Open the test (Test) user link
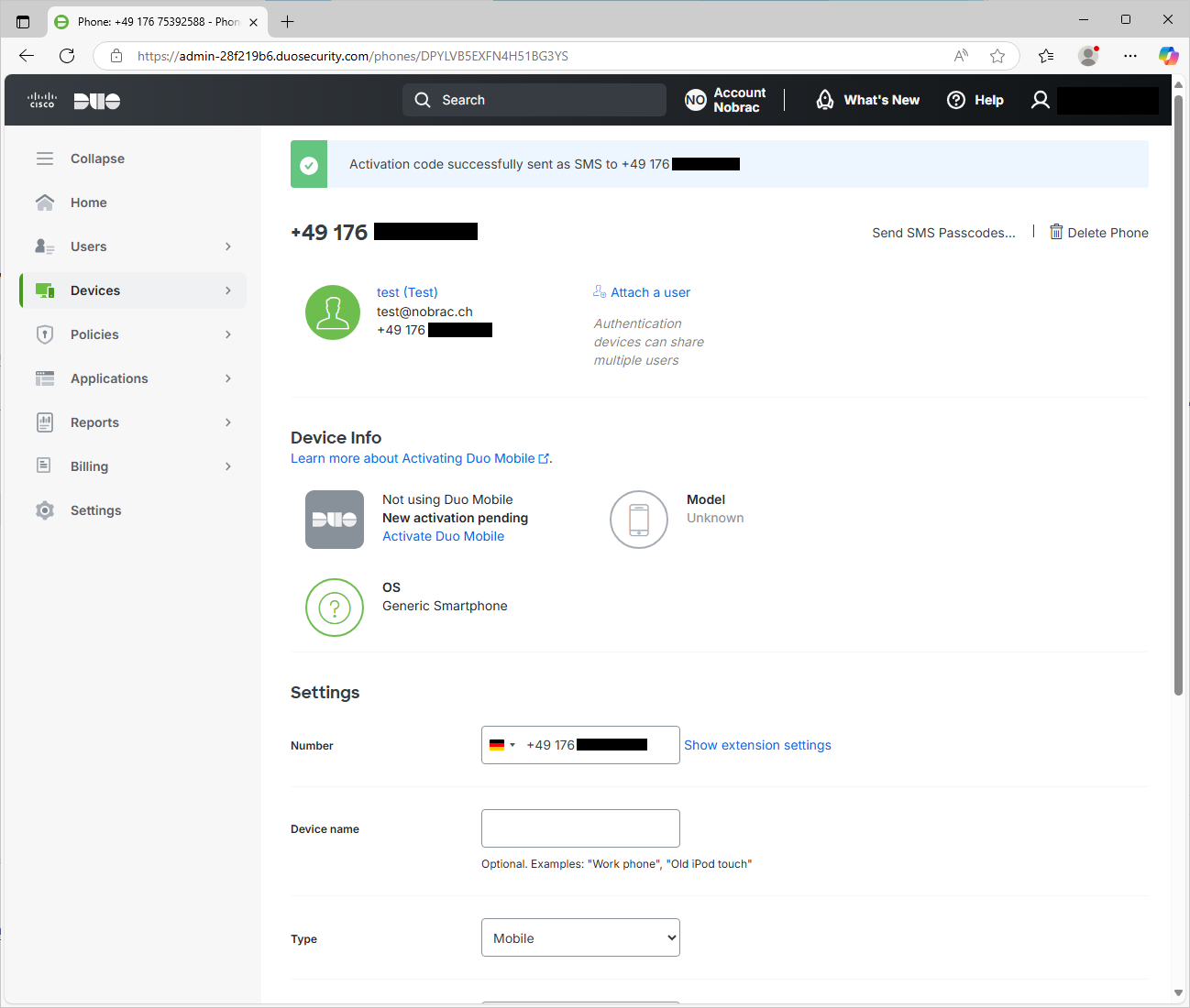Image resolution: width=1190 pixels, height=1008 pixels. pyautogui.click(x=407, y=292)
